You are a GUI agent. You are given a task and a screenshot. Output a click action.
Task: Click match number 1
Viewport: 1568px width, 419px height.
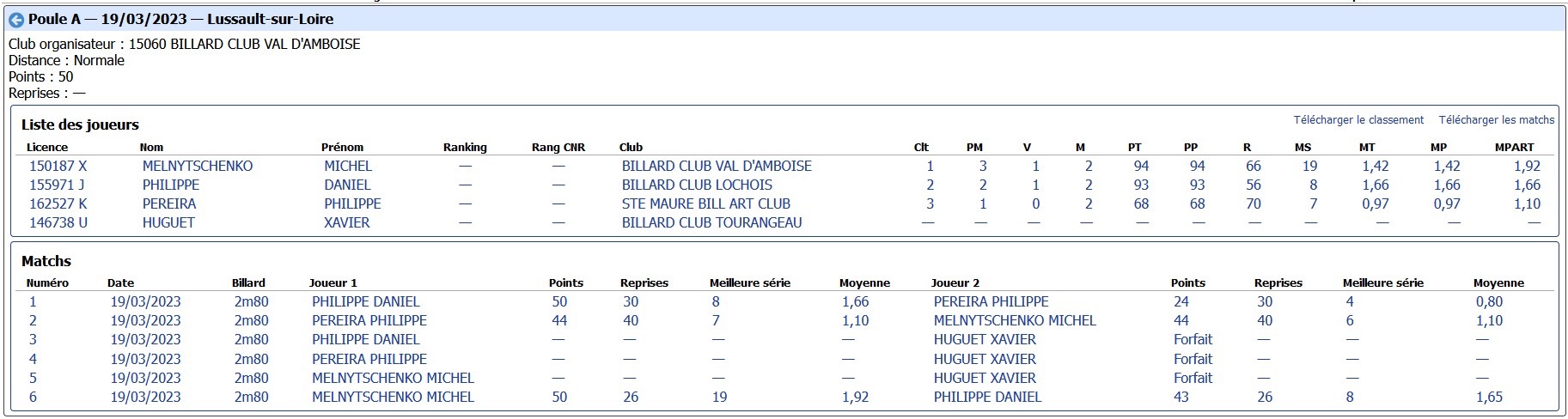[x=33, y=301]
